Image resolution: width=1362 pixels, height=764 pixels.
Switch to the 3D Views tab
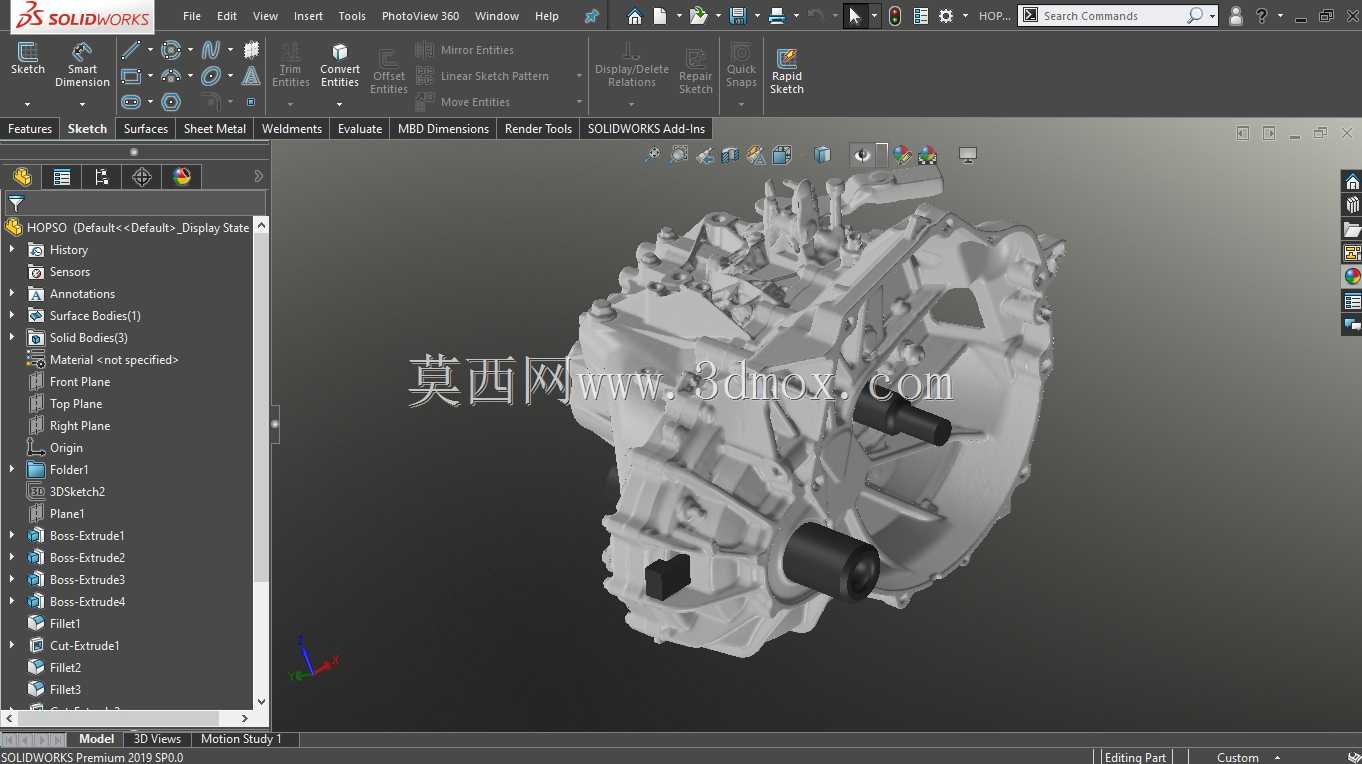[158, 739]
